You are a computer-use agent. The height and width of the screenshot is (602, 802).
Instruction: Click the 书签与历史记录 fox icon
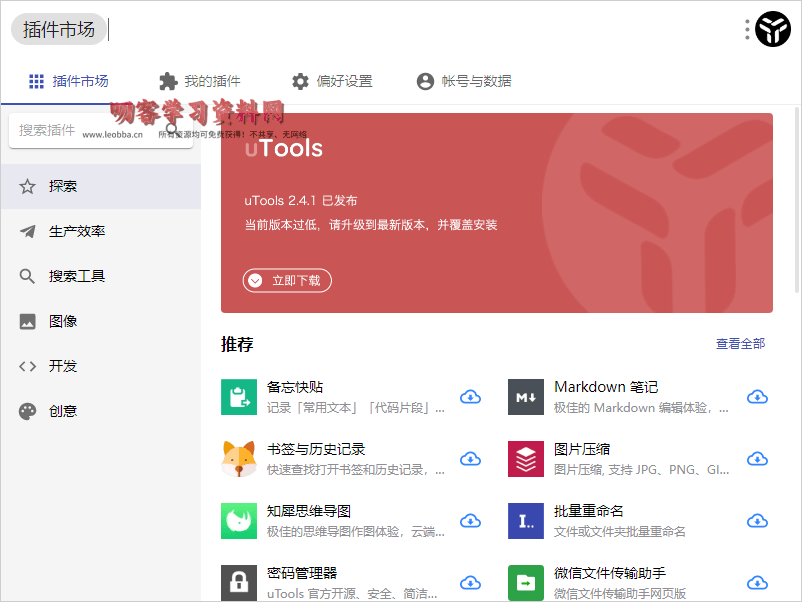click(x=239, y=459)
